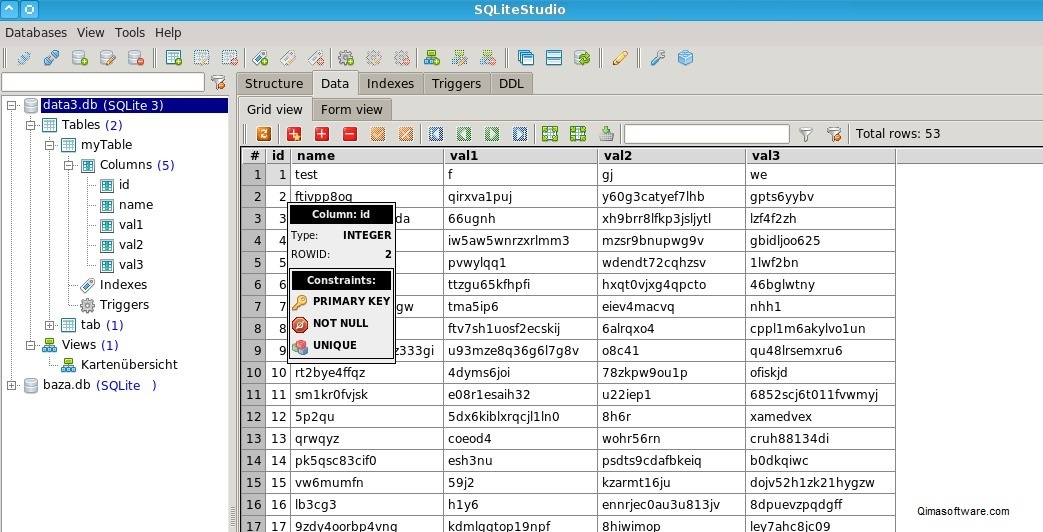The width and height of the screenshot is (1043, 532).
Task: Collapse the myTable node
Action: (50, 145)
